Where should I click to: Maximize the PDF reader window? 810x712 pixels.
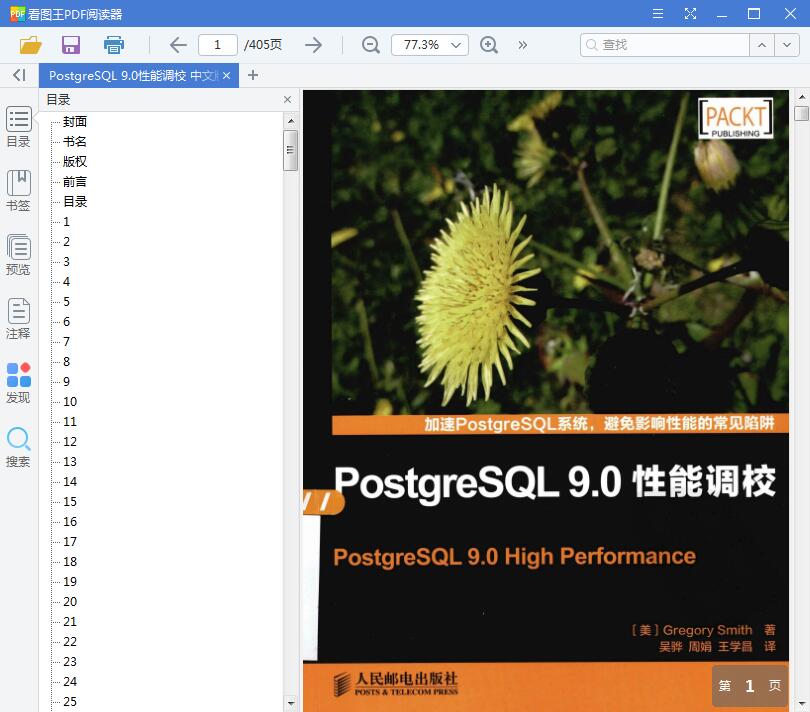click(x=754, y=13)
